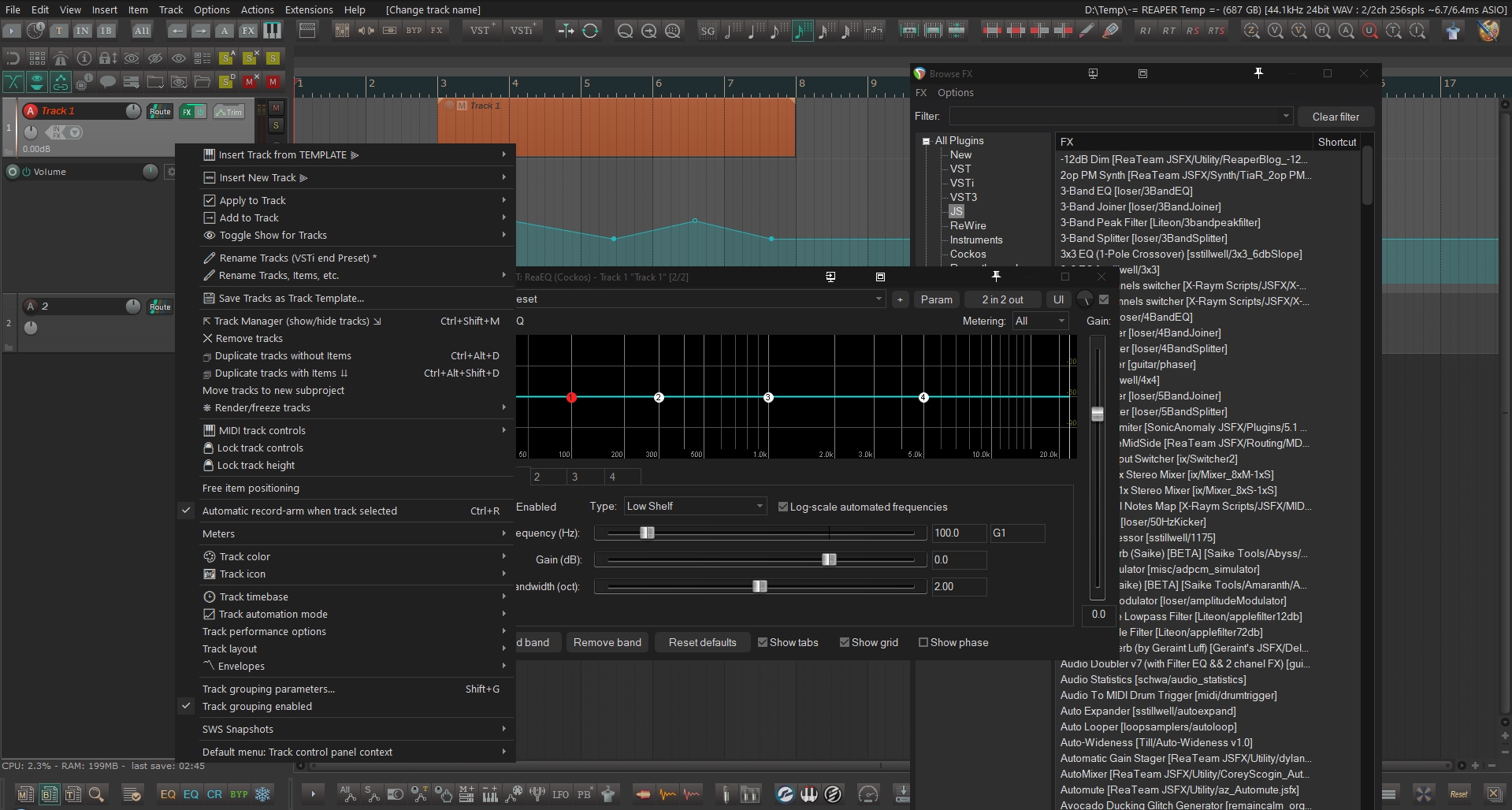Click the color palette theme icon
Image resolution: width=1512 pixels, height=810 pixels.
[1488, 31]
